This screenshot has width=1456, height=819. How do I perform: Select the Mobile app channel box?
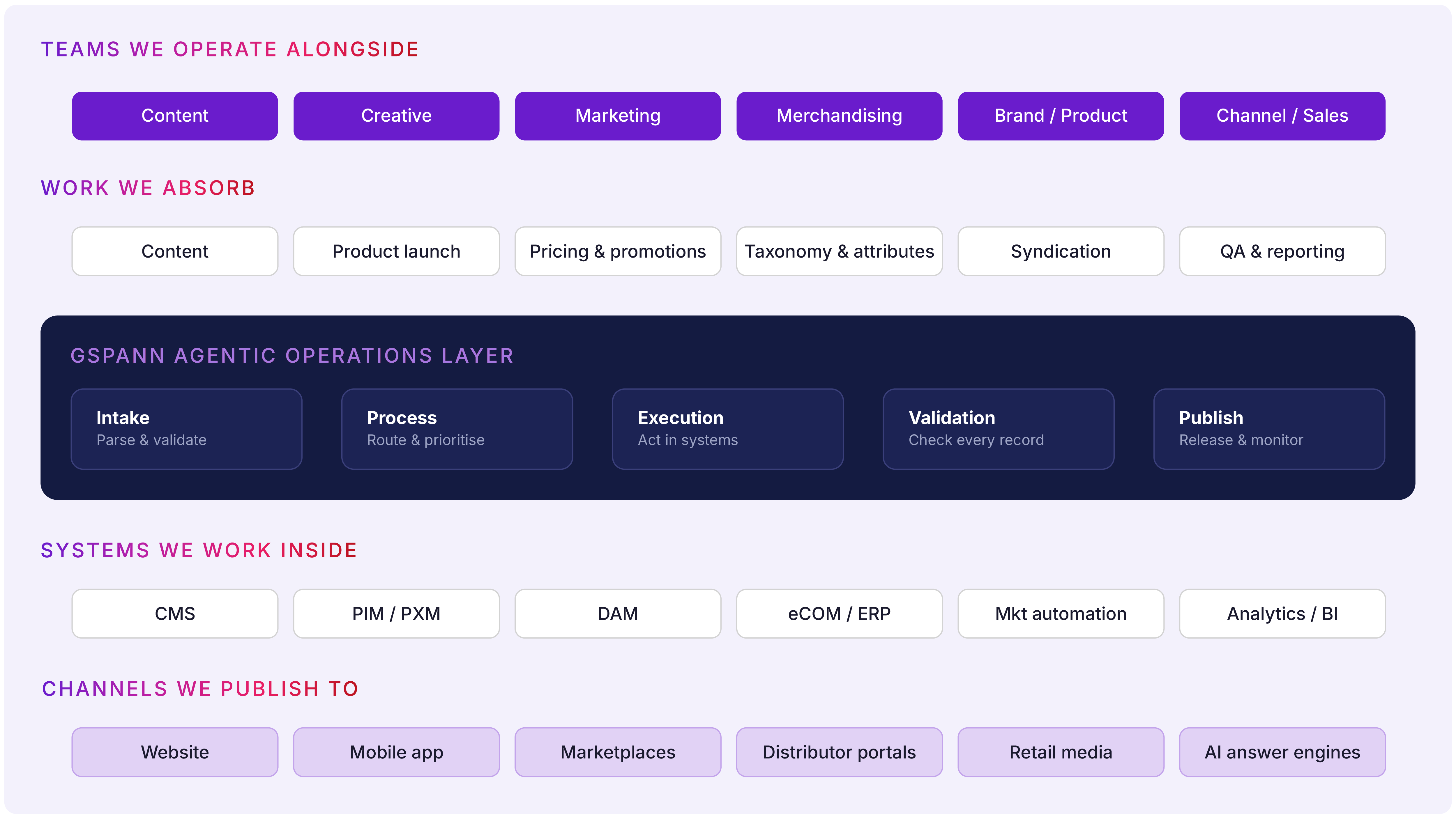pos(396,752)
